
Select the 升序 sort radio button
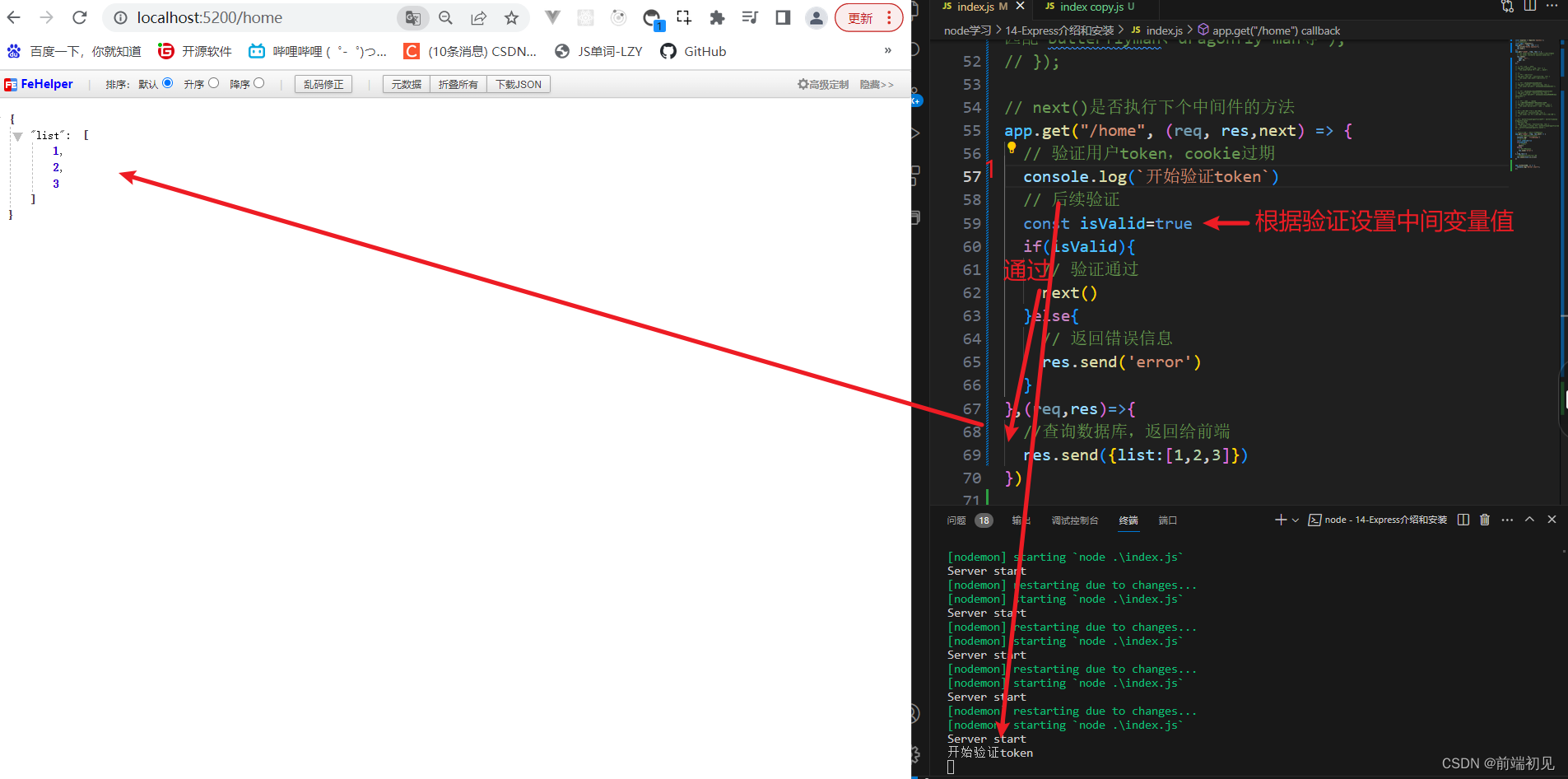pos(214,83)
